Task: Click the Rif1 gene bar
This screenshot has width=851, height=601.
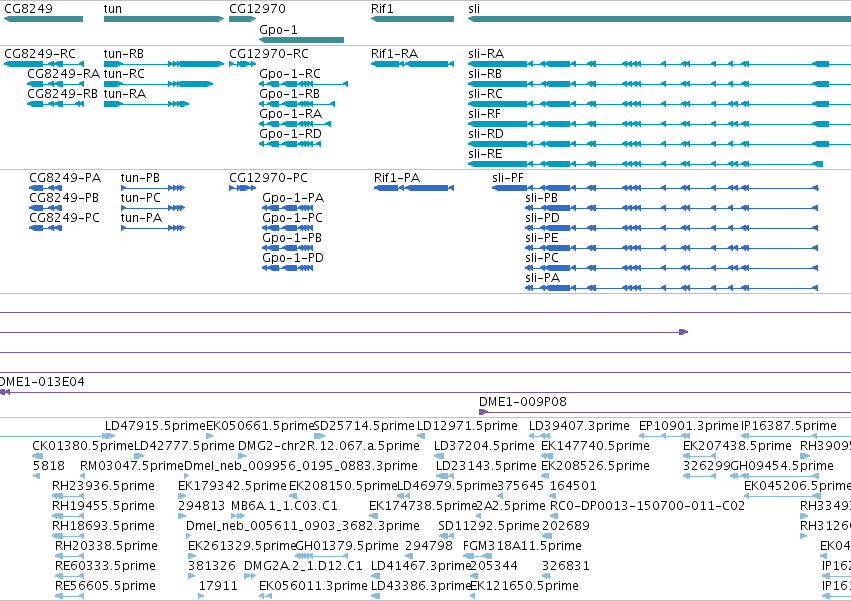Action: 412,19
